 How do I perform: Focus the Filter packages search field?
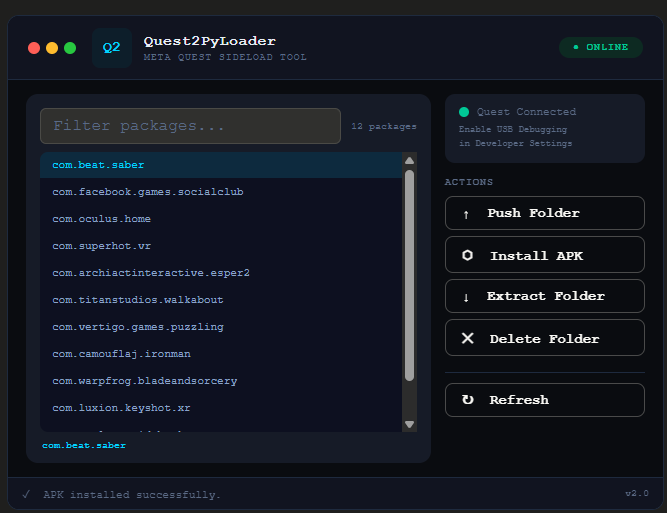click(190, 126)
